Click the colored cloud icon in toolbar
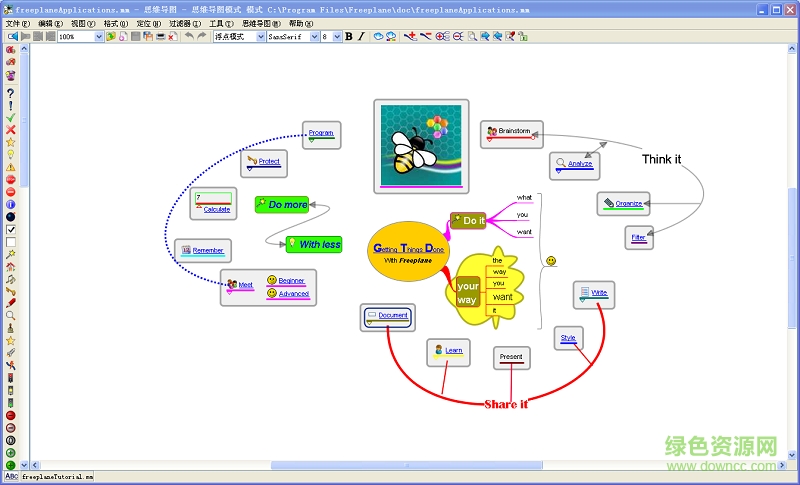 coord(391,36)
